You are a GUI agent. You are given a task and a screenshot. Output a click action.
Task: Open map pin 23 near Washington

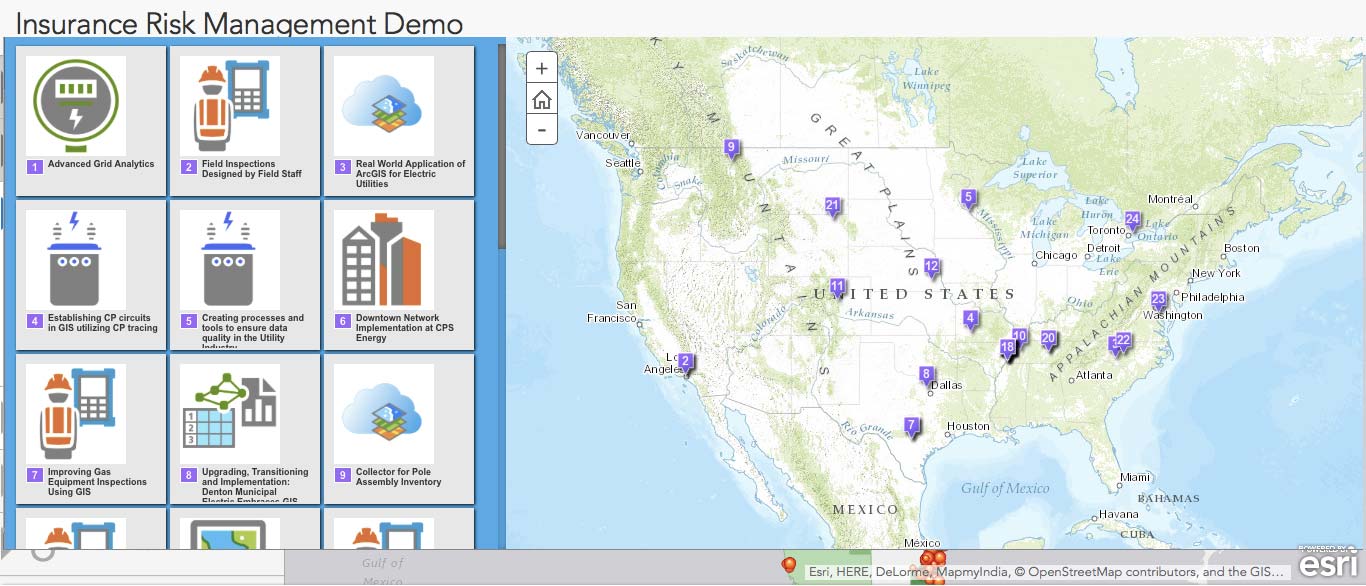click(1158, 301)
